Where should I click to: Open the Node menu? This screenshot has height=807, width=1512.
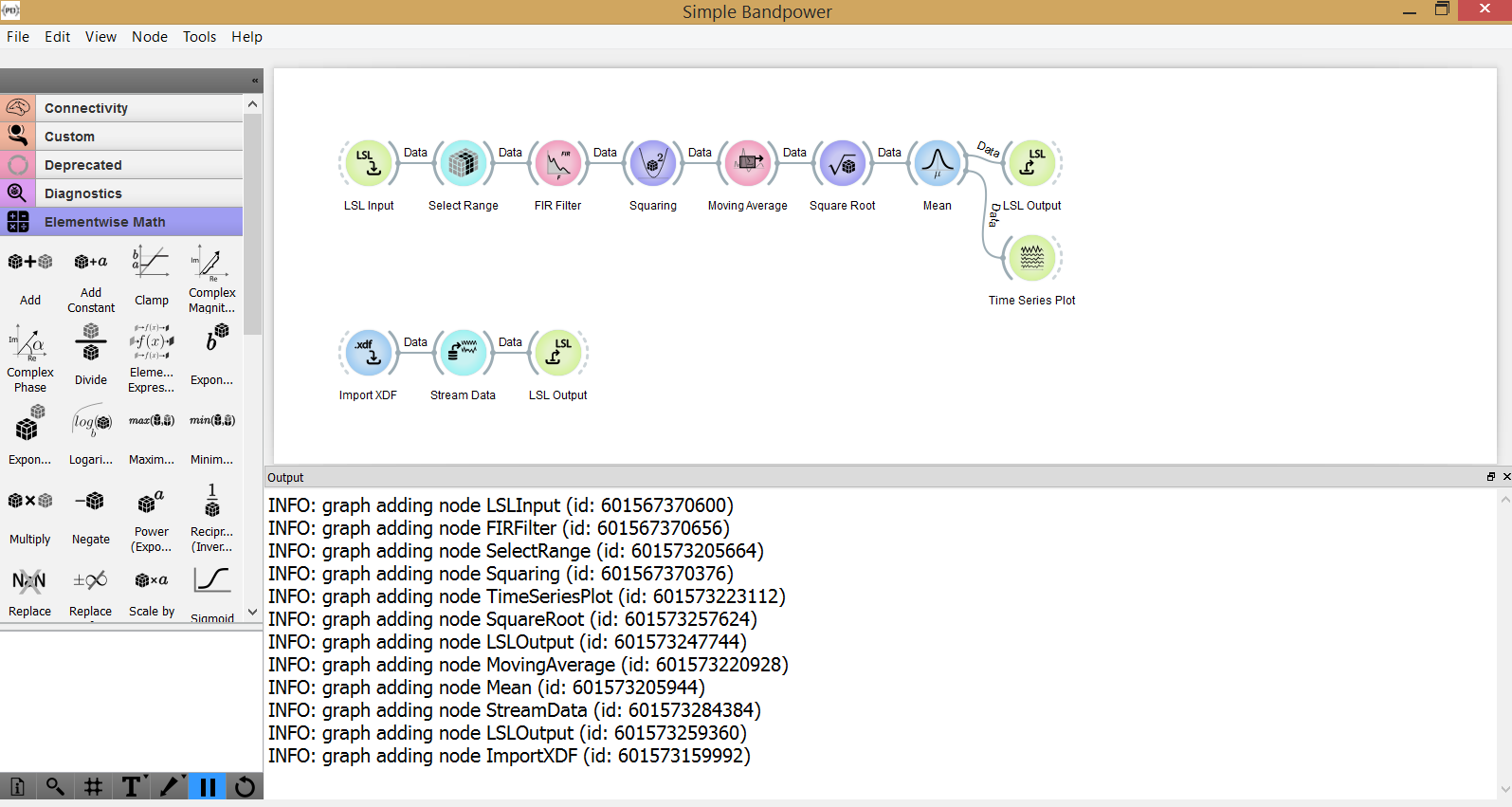(150, 37)
